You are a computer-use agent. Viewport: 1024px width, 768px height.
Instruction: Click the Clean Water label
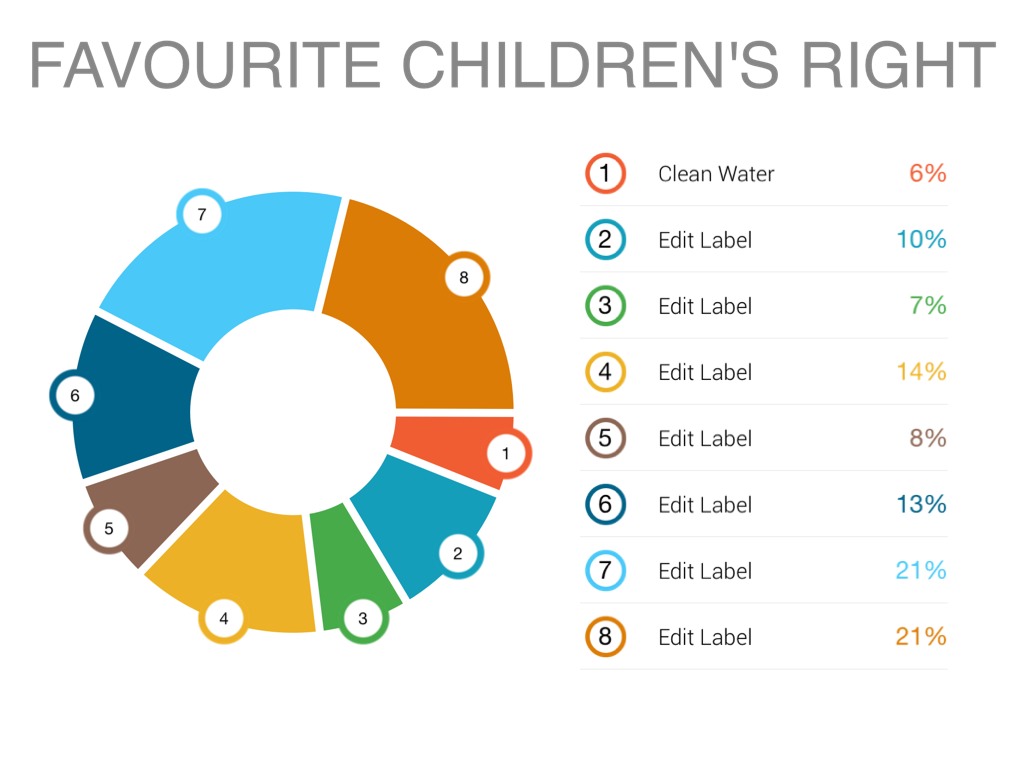pyautogui.click(x=716, y=174)
